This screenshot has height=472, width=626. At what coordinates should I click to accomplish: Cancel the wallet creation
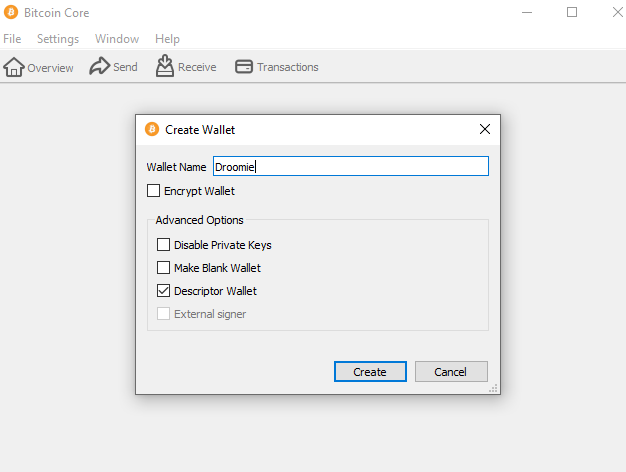click(x=451, y=372)
